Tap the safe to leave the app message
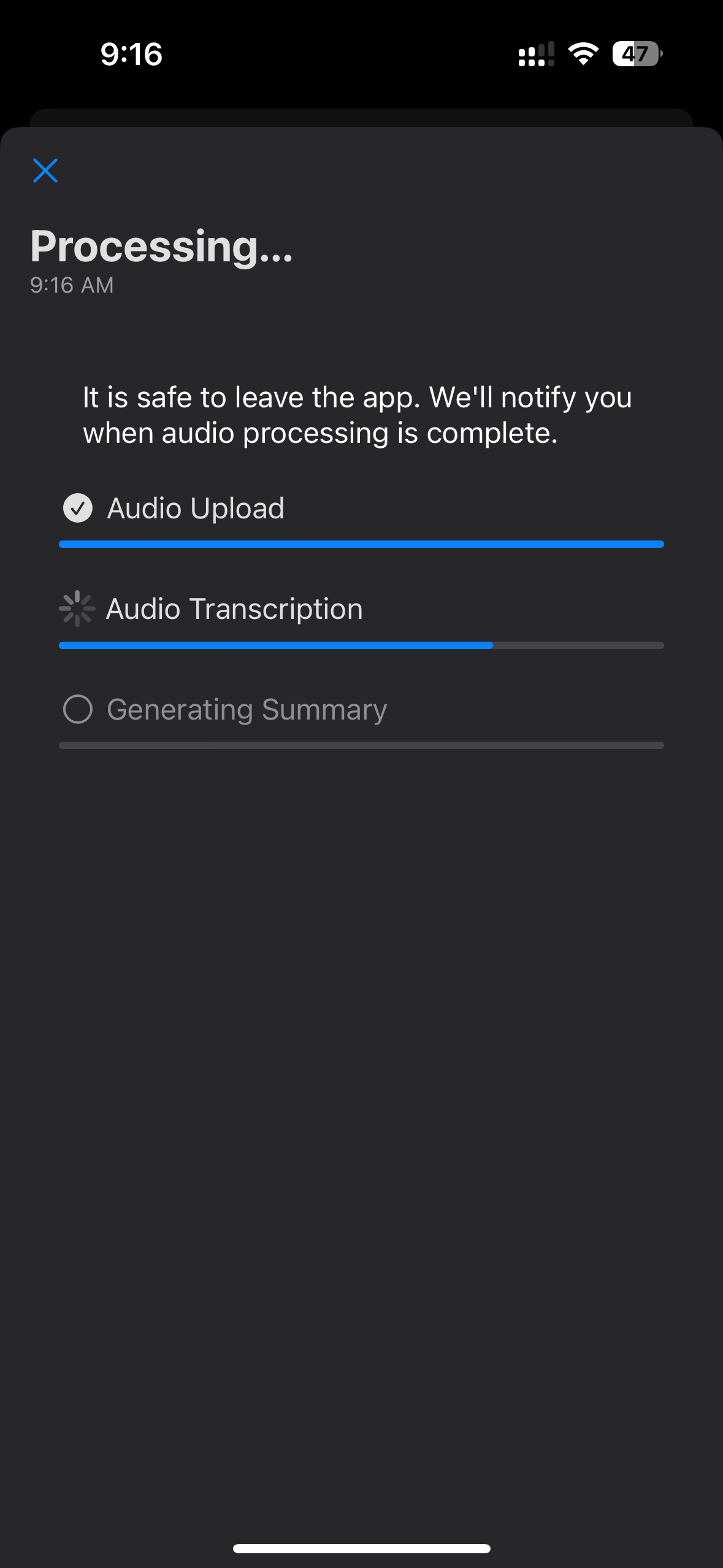The height and width of the screenshot is (1568, 723). click(357, 415)
